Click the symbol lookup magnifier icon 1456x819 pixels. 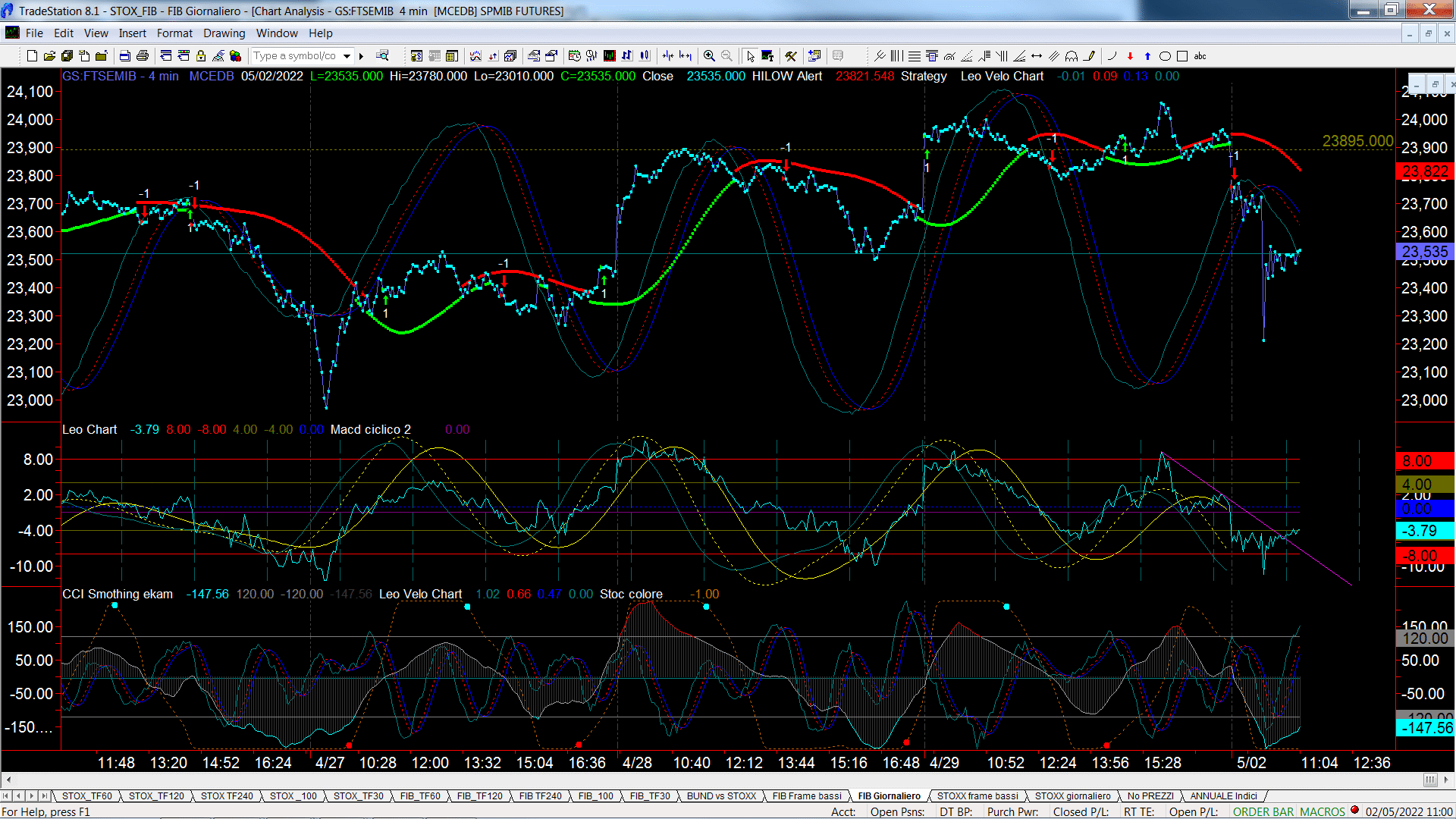click(382, 55)
